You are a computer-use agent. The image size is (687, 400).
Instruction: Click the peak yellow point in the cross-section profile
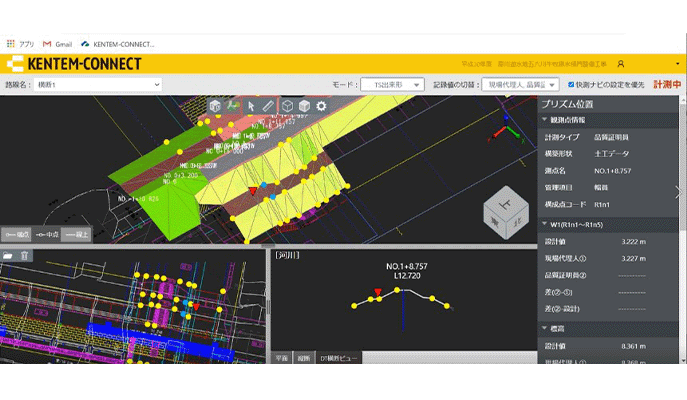(397, 290)
